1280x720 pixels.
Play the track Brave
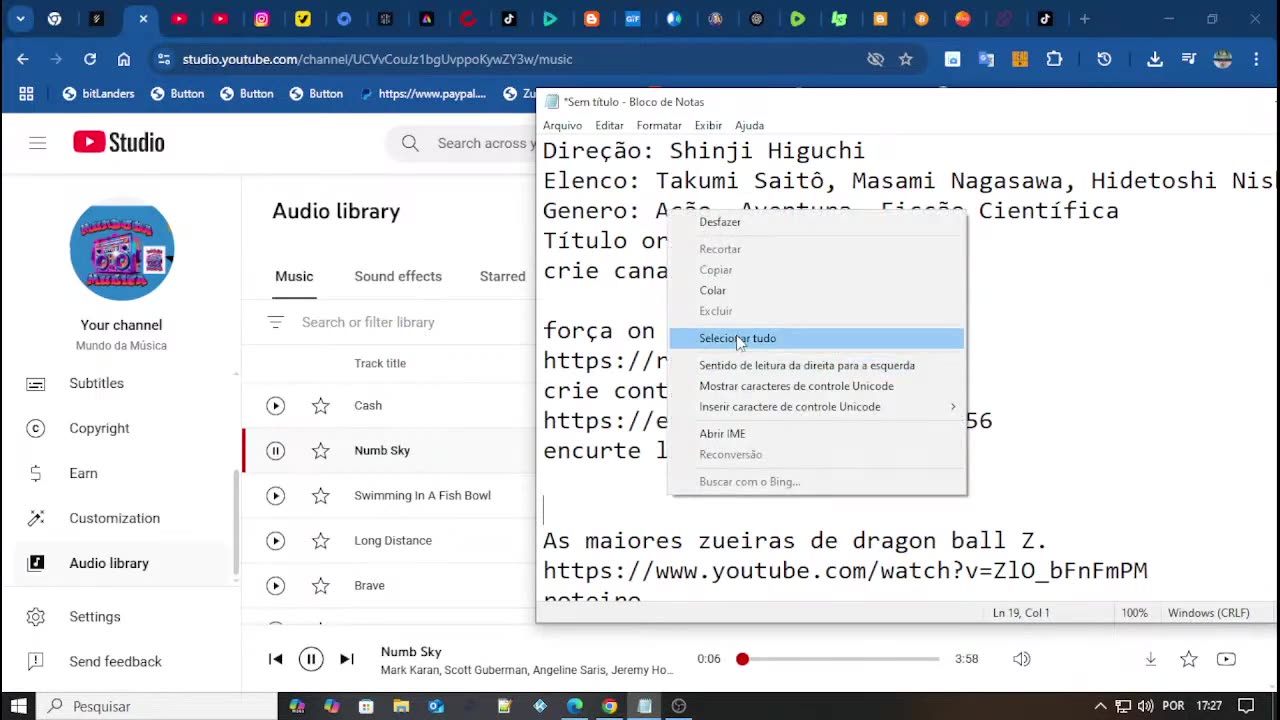[276, 586]
